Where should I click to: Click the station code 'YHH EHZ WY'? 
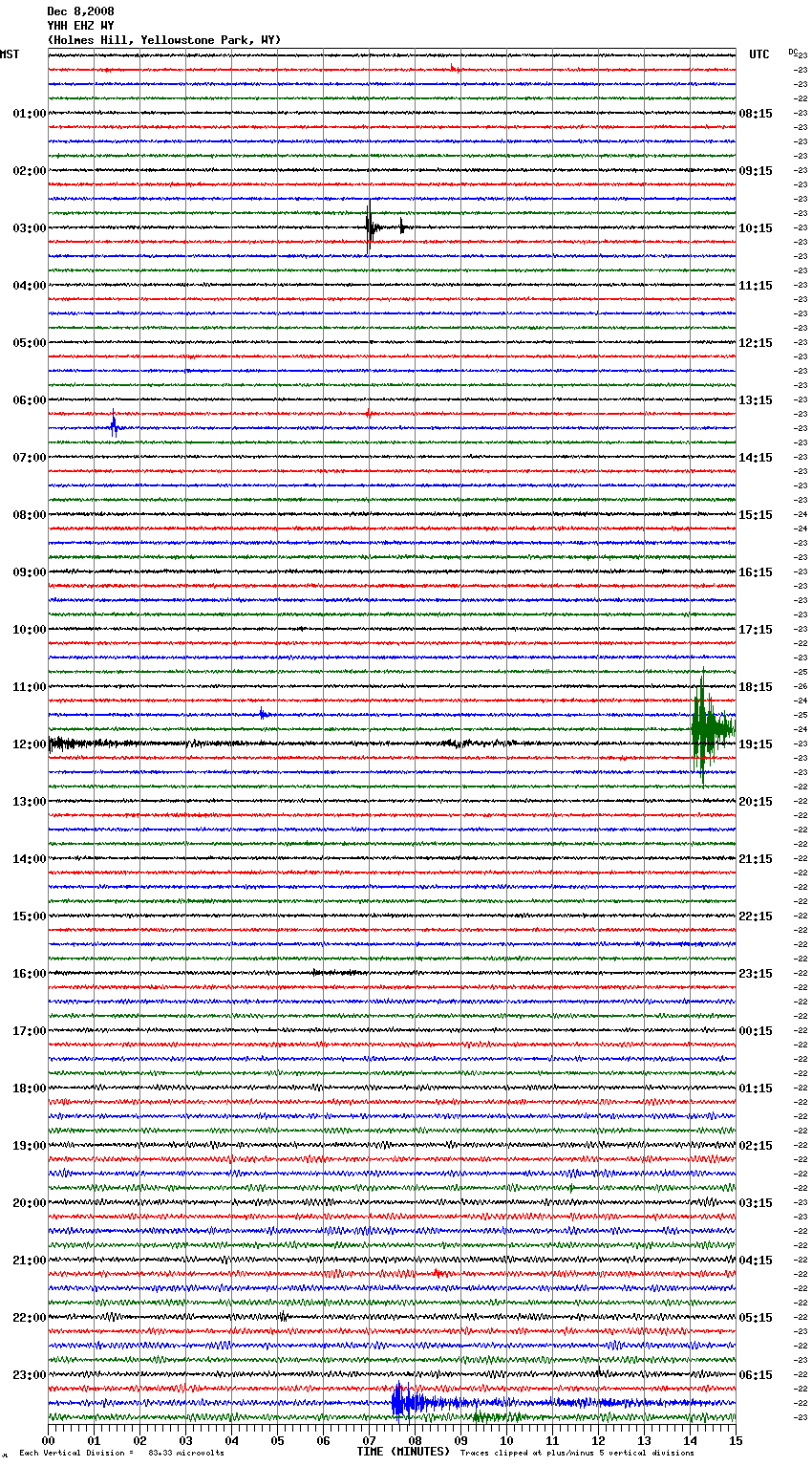80,26
